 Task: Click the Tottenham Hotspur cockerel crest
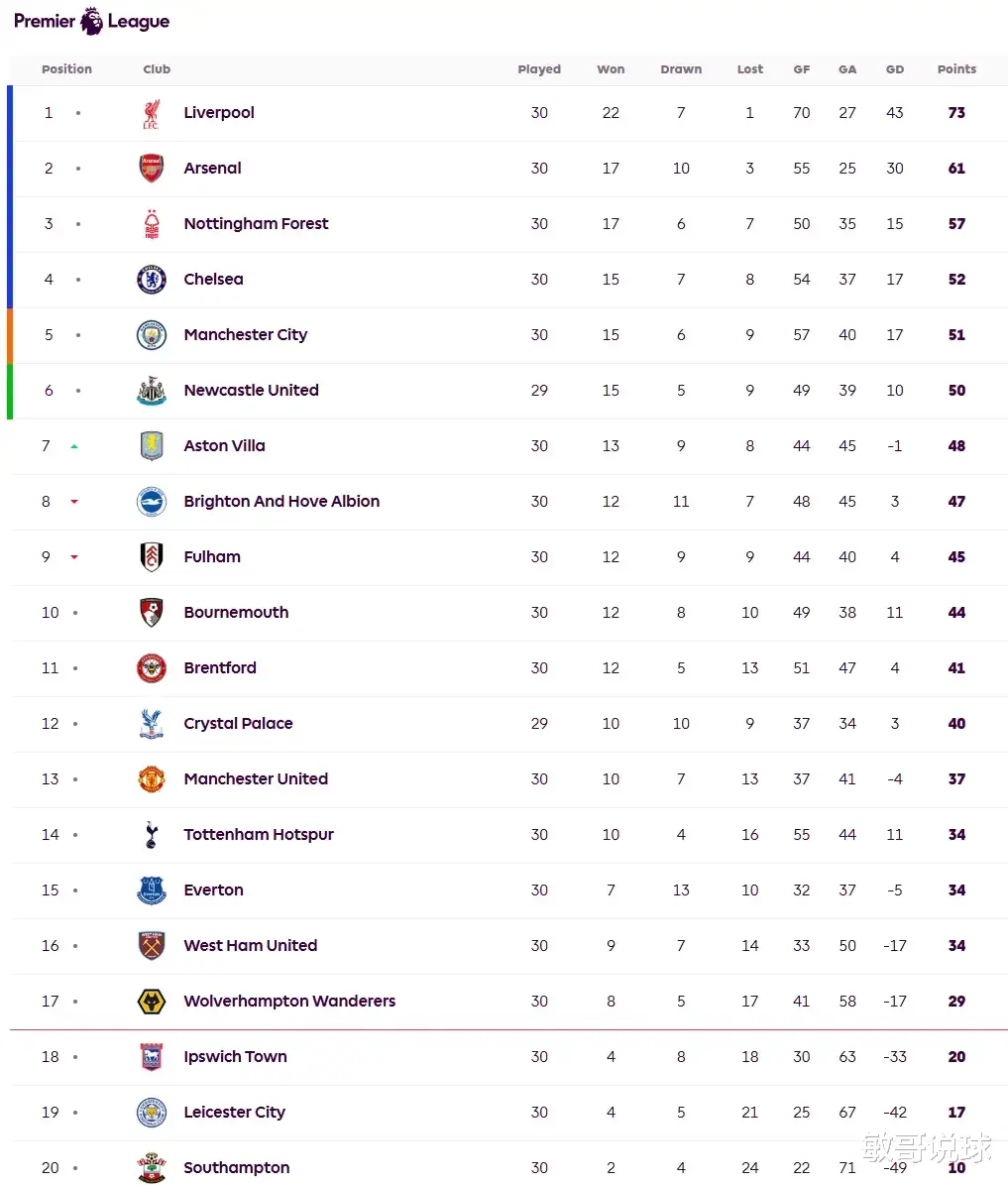click(x=151, y=835)
